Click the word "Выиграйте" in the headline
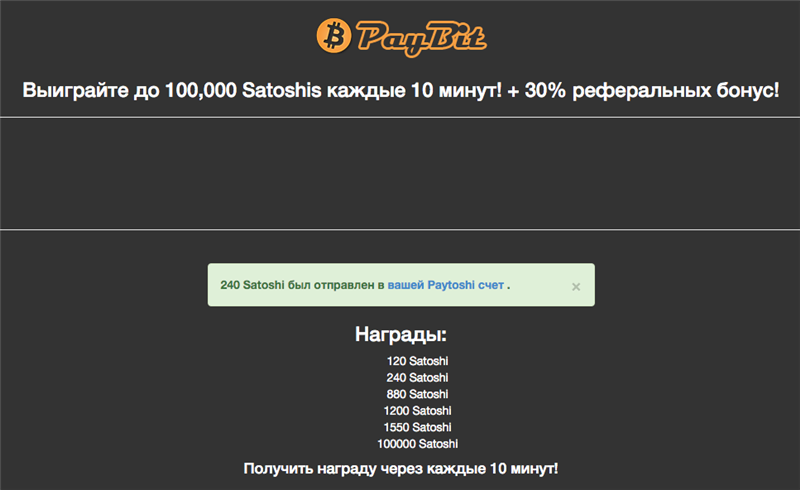The height and width of the screenshot is (490, 800). [75, 90]
